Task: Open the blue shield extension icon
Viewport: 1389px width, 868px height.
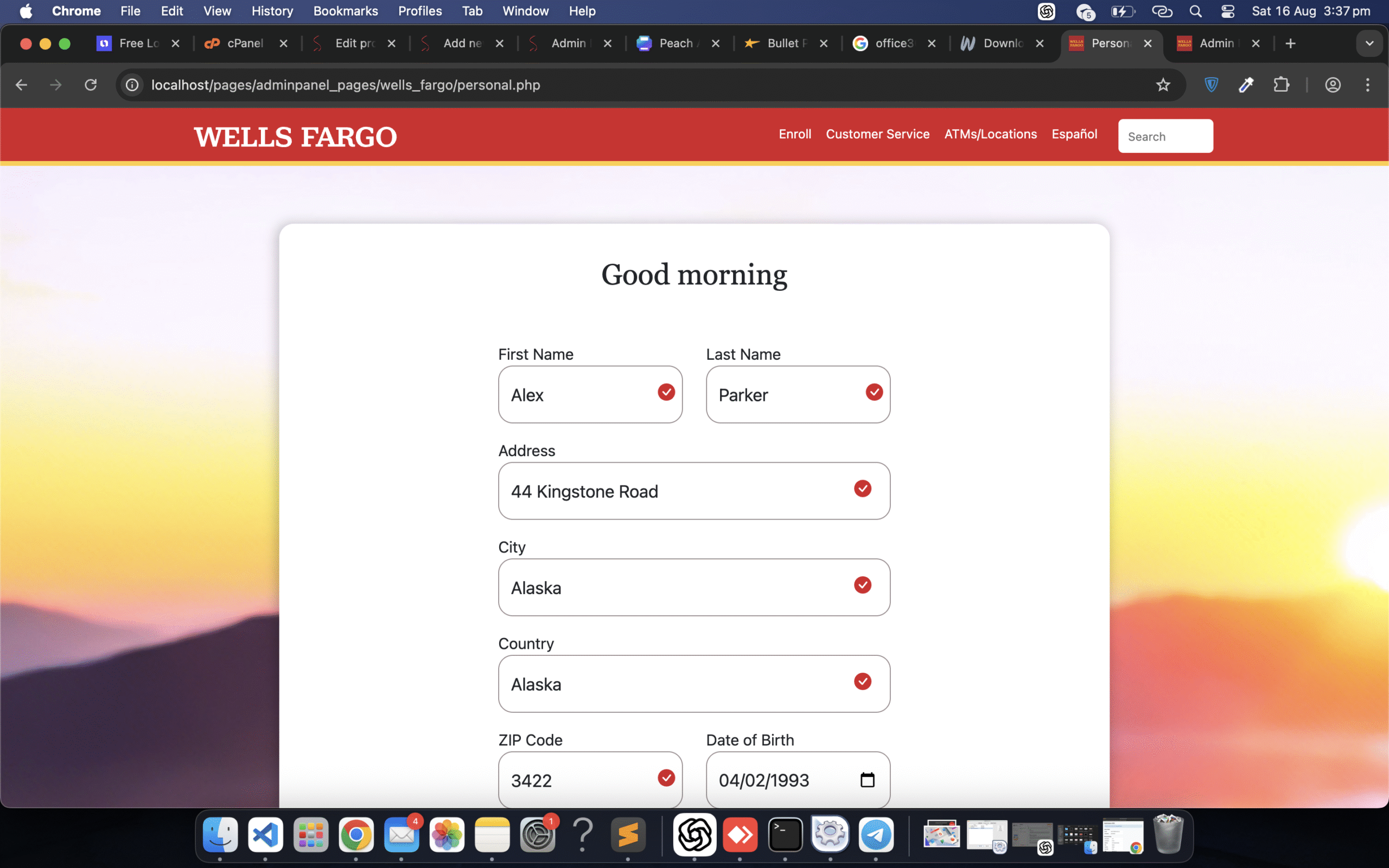Action: 1211,85
